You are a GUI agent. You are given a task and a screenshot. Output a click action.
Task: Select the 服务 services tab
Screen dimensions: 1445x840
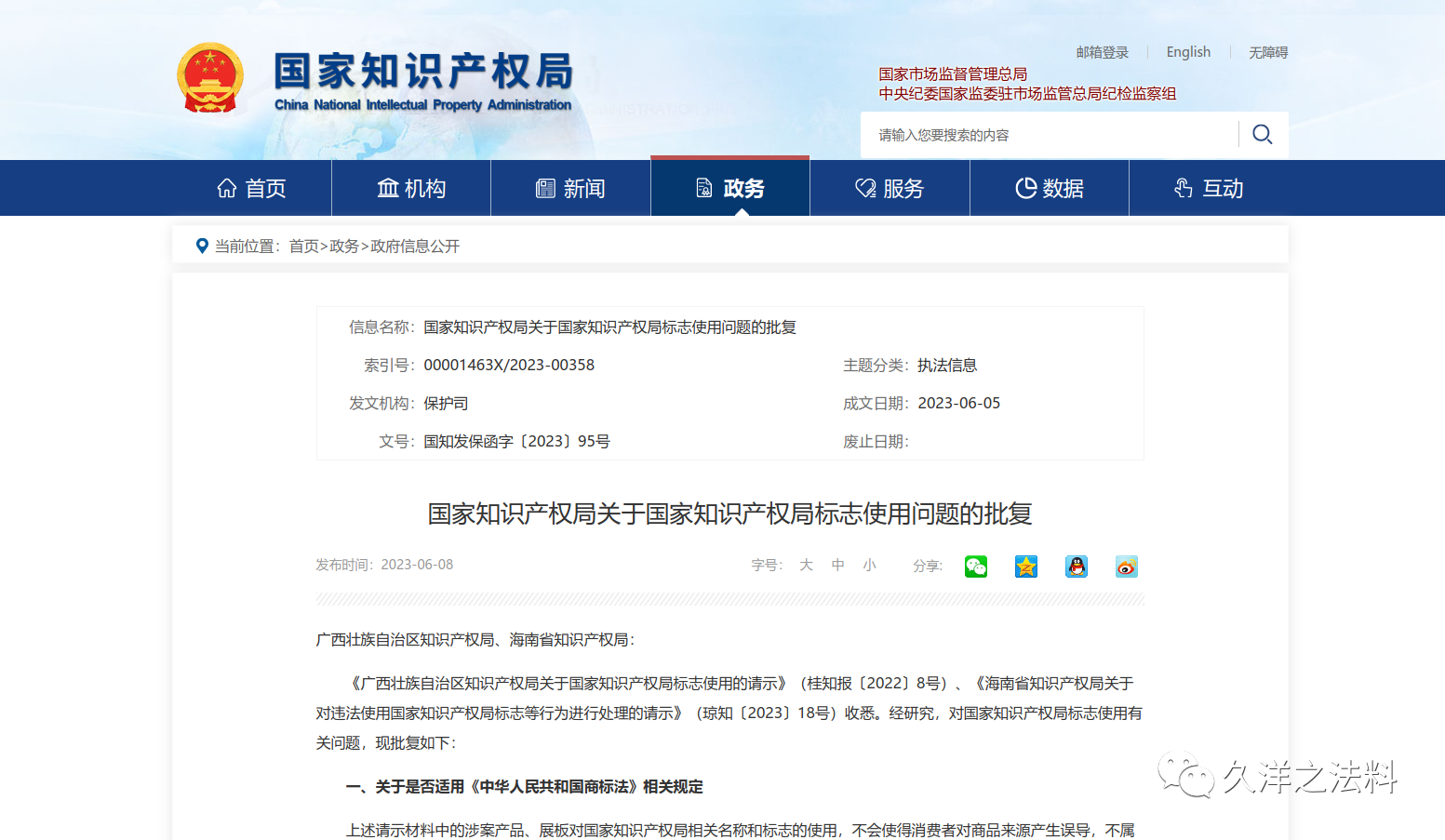click(890, 189)
